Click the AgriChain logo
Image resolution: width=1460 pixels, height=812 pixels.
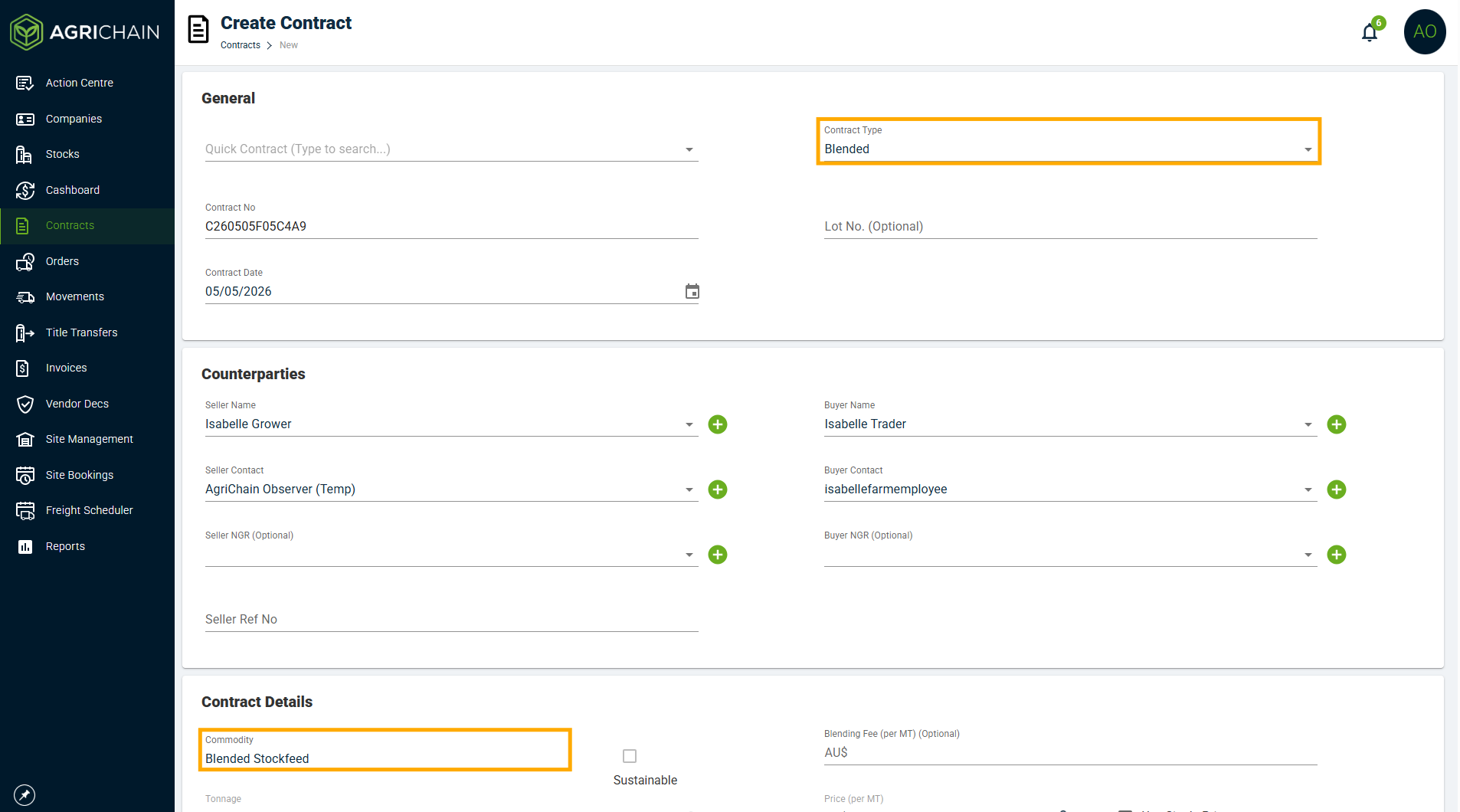(85, 32)
